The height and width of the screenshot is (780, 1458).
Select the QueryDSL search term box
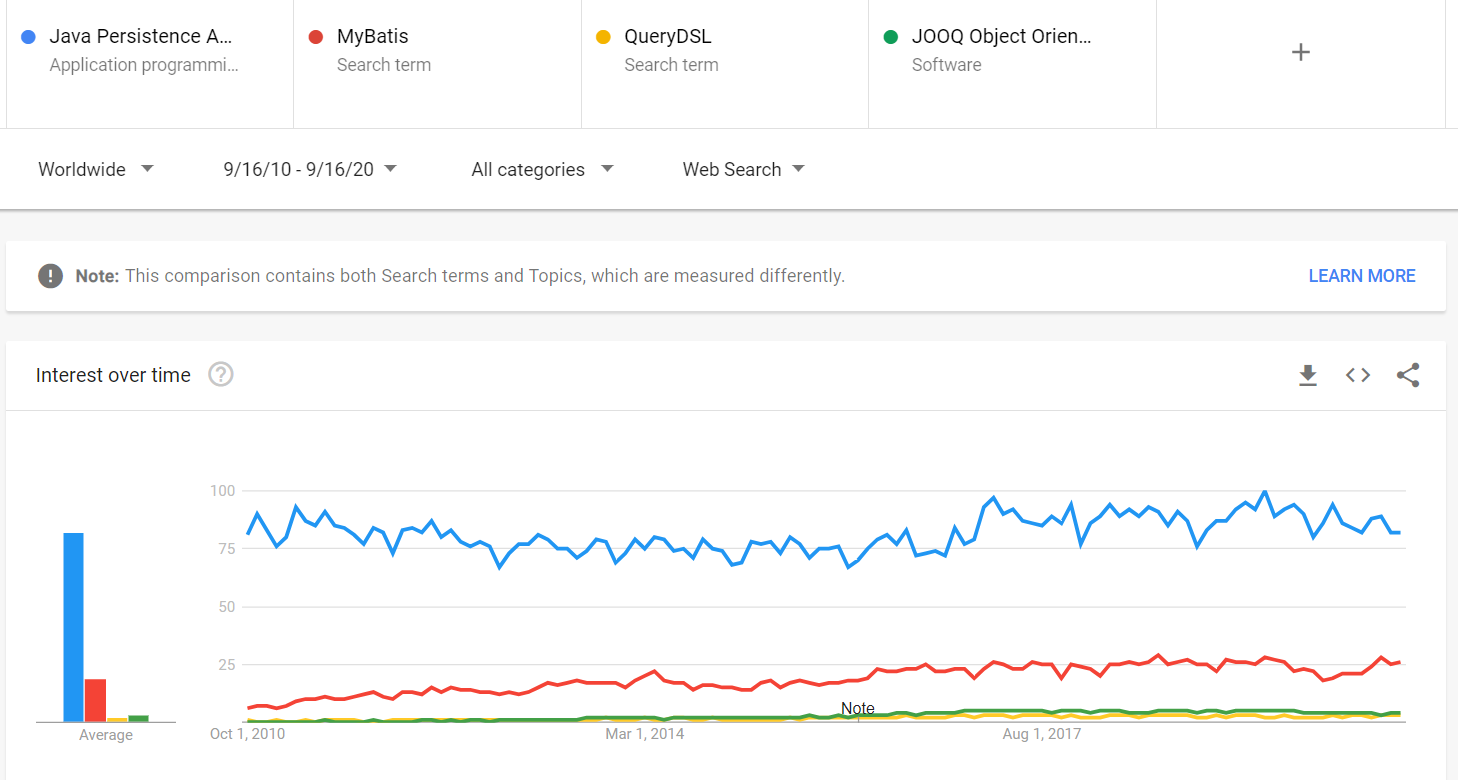[x=725, y=51]
